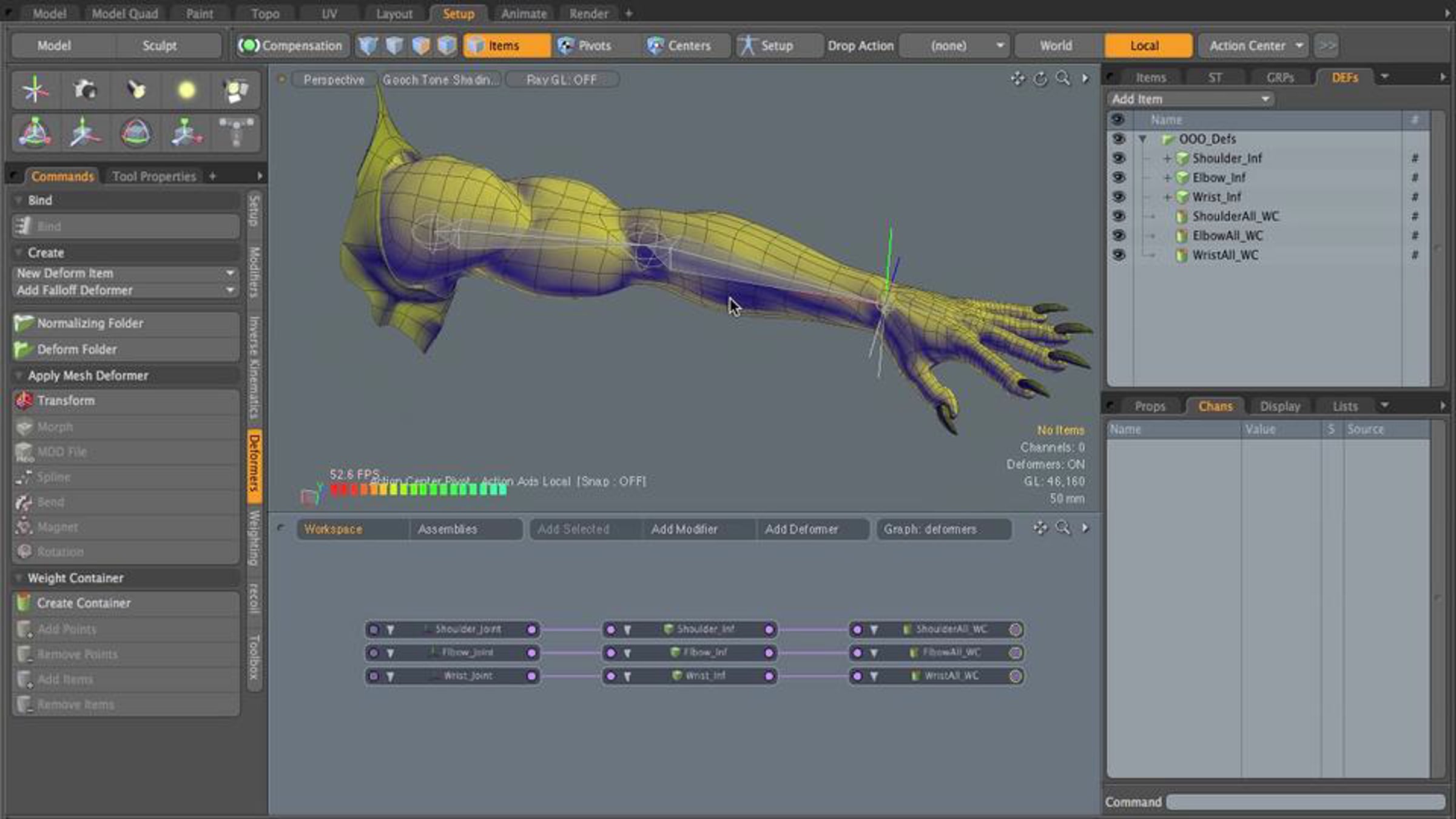
Task: Open the New Deform Item dropdown
Action: (125, 273)
